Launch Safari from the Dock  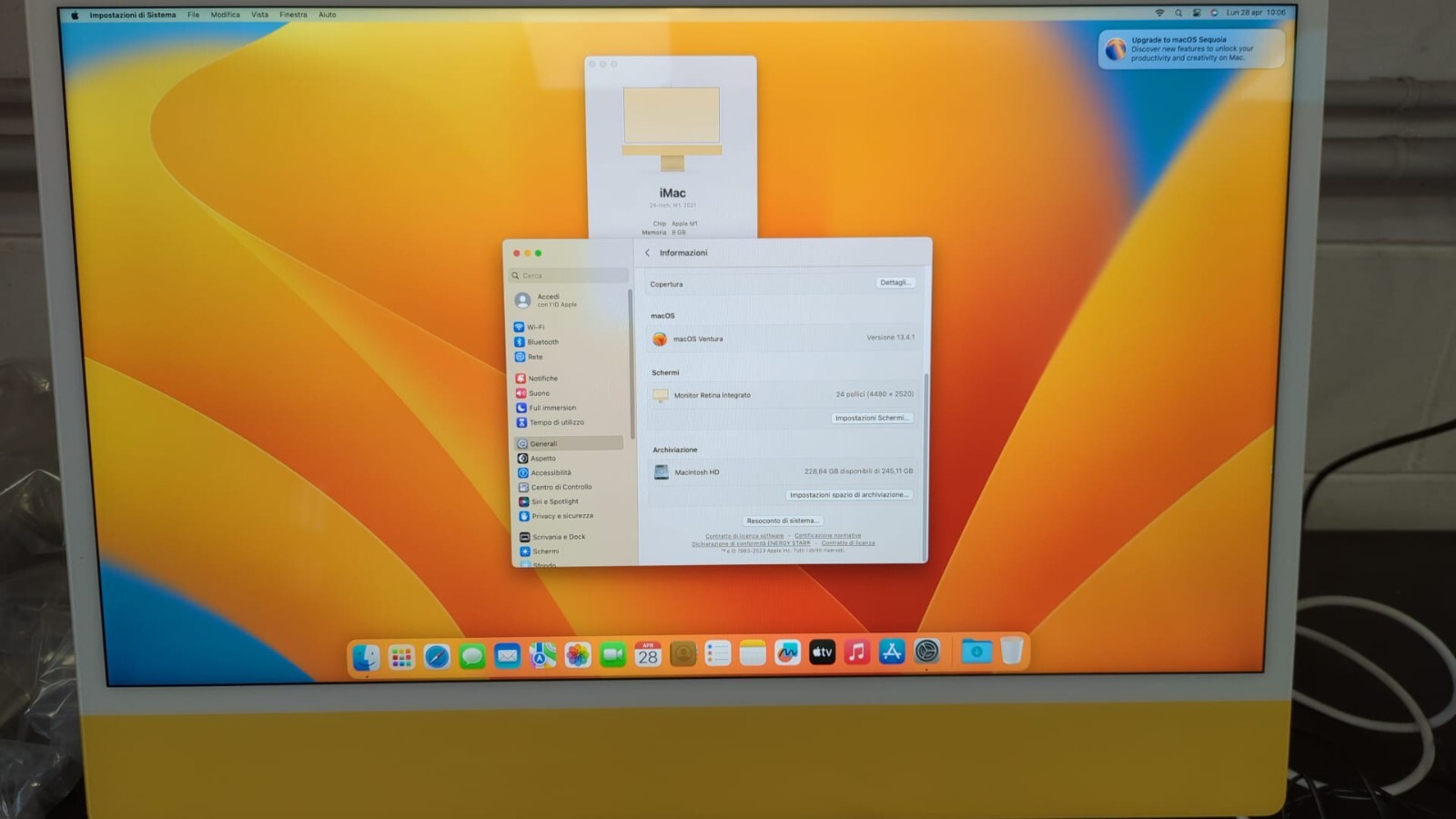(437, 655)
